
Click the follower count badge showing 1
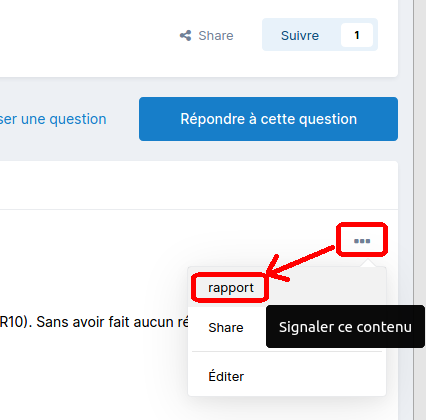click(x=357, y=35)
